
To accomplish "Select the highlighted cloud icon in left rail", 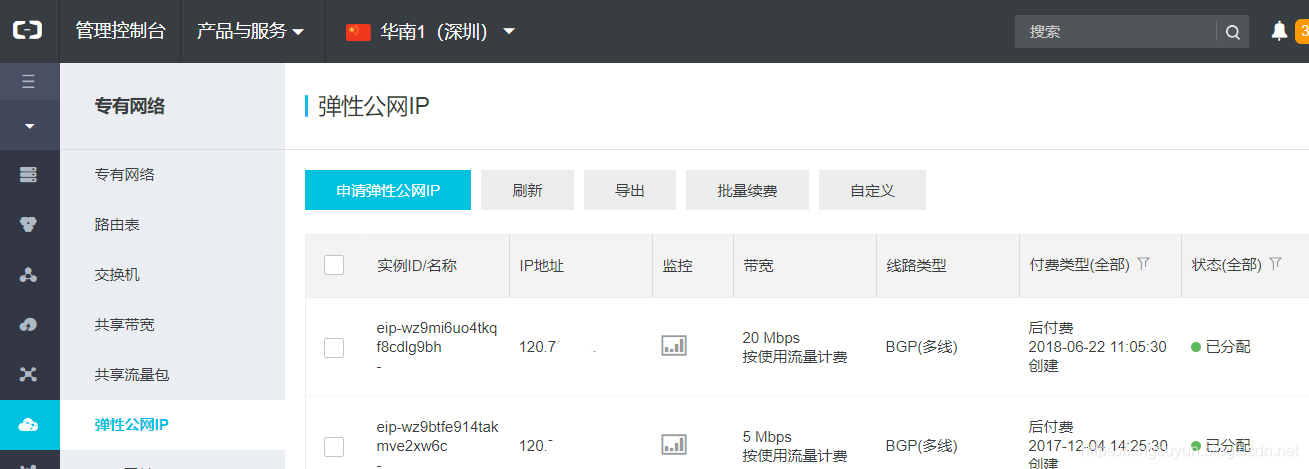I will point(28,425).
